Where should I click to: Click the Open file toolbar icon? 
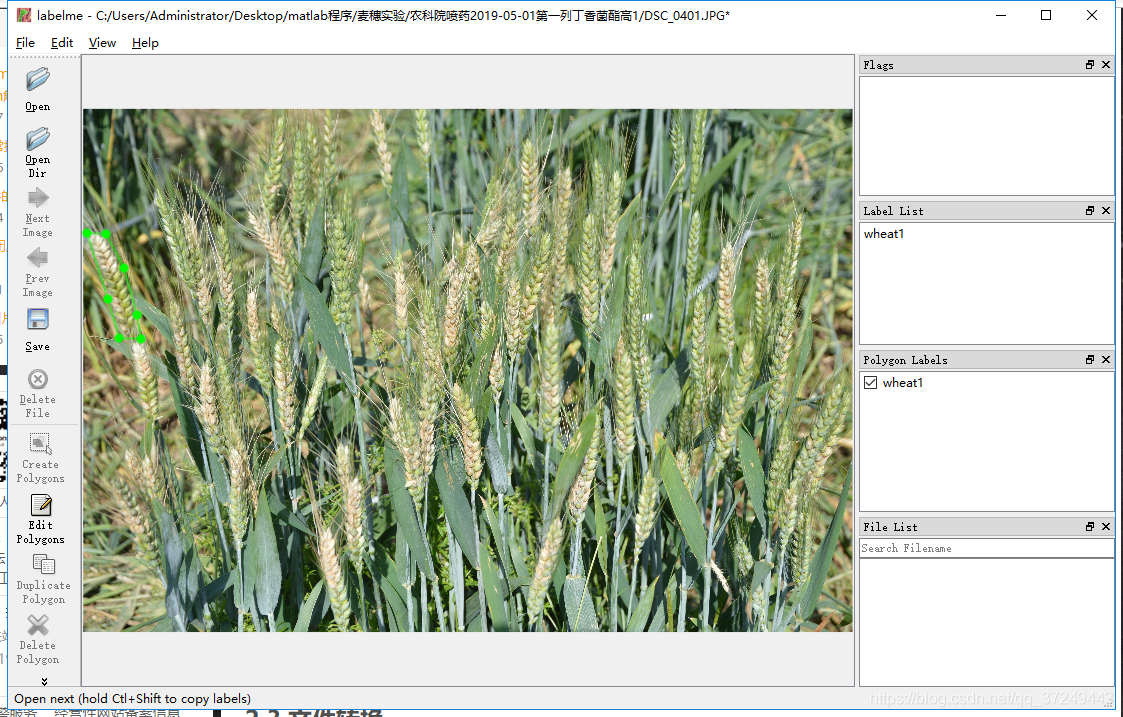coord(38,80)
